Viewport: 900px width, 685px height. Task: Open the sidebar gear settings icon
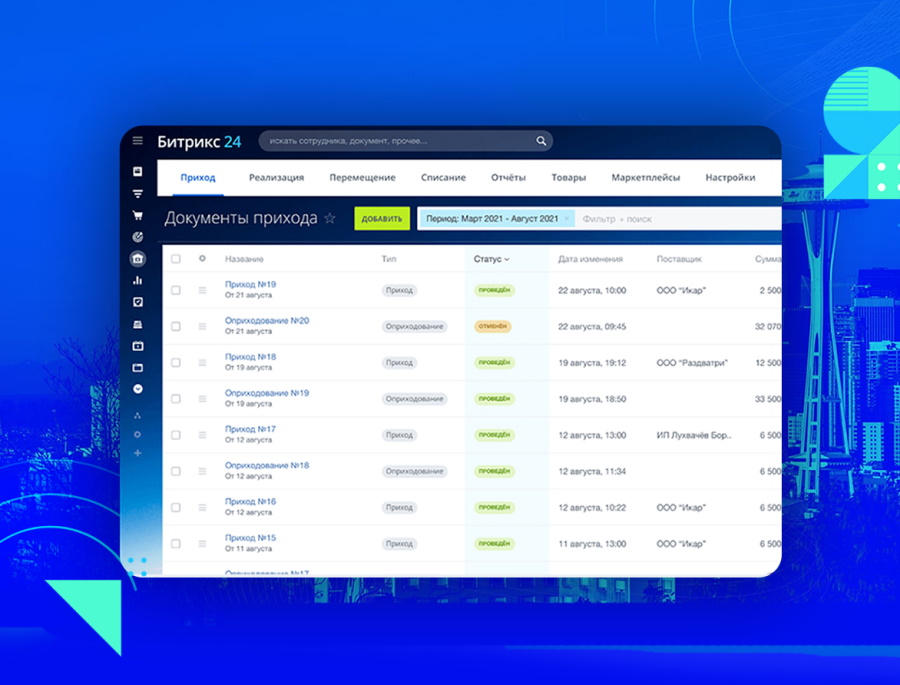138,435
